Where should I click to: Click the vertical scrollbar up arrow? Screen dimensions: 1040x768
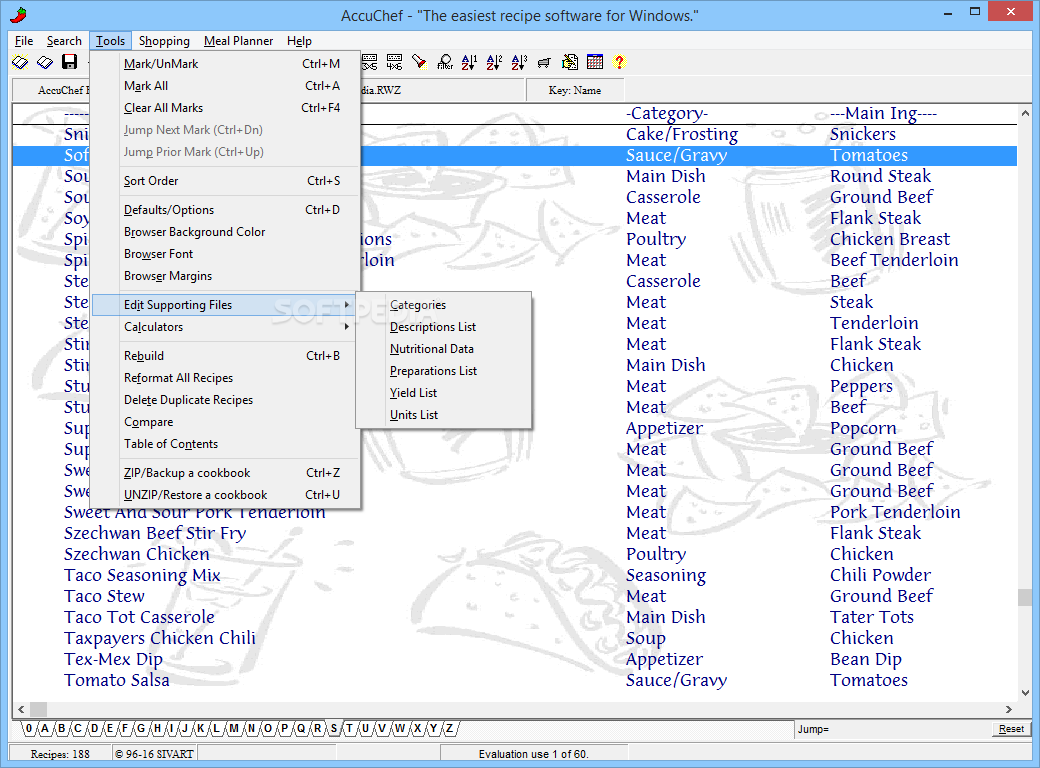tap(1025, 113)
